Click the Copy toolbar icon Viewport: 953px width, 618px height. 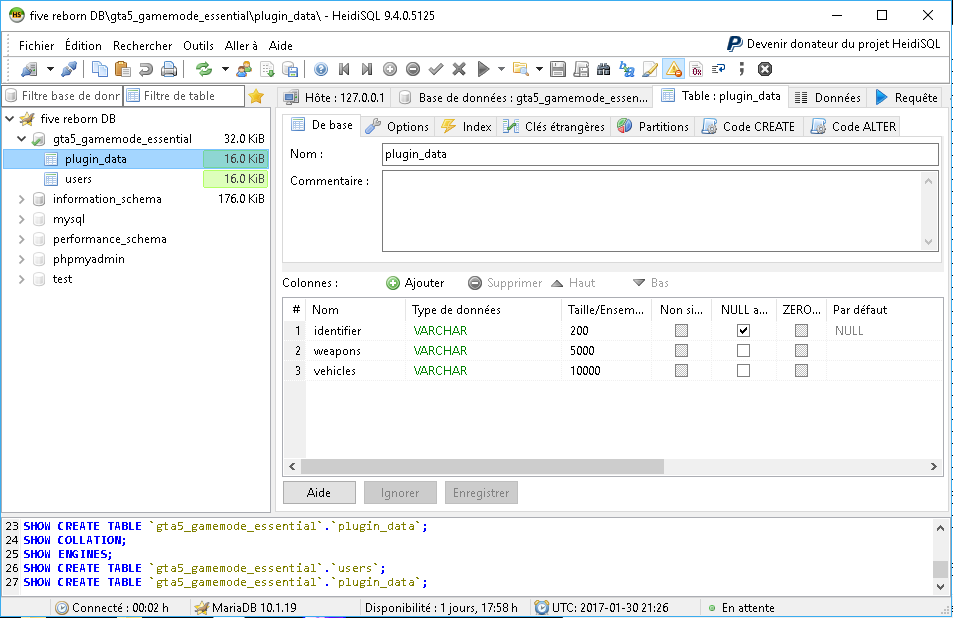click(x=100, y=69)
